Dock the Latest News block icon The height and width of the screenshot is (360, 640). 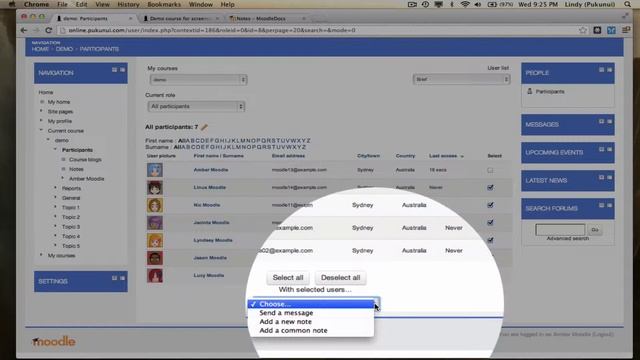pos(609,178)
